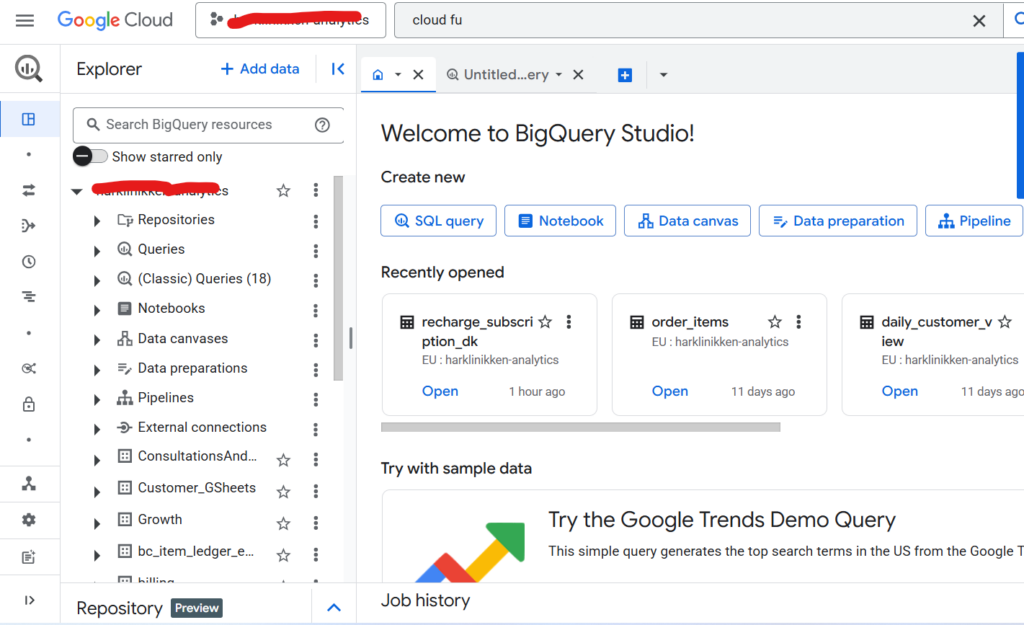Click the blue new tab plus icon

625,75
